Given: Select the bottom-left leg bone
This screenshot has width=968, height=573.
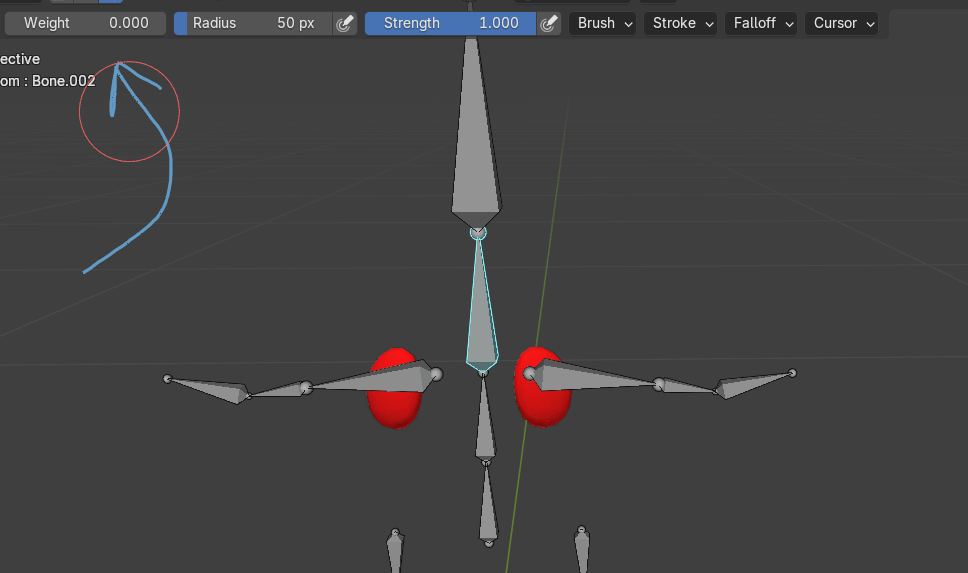Looking at the screenshot, I should coord(395,552).
